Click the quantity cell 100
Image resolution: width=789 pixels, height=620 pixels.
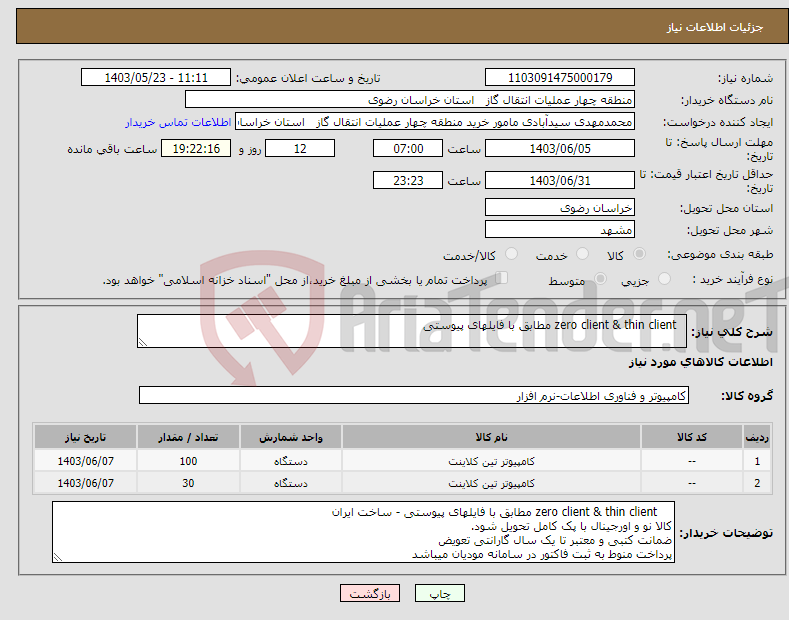pos(188,461)
